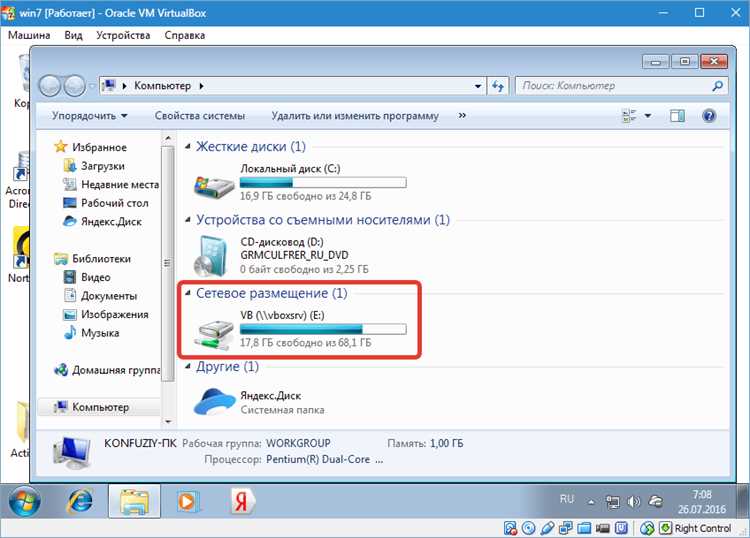
Task: Click the Yandex.Disk tray icon
Action: coord(655,501)
